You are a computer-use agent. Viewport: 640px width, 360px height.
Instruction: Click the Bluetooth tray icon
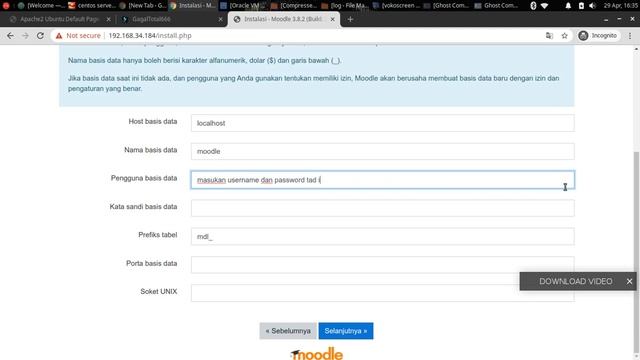tap(533, 6)
